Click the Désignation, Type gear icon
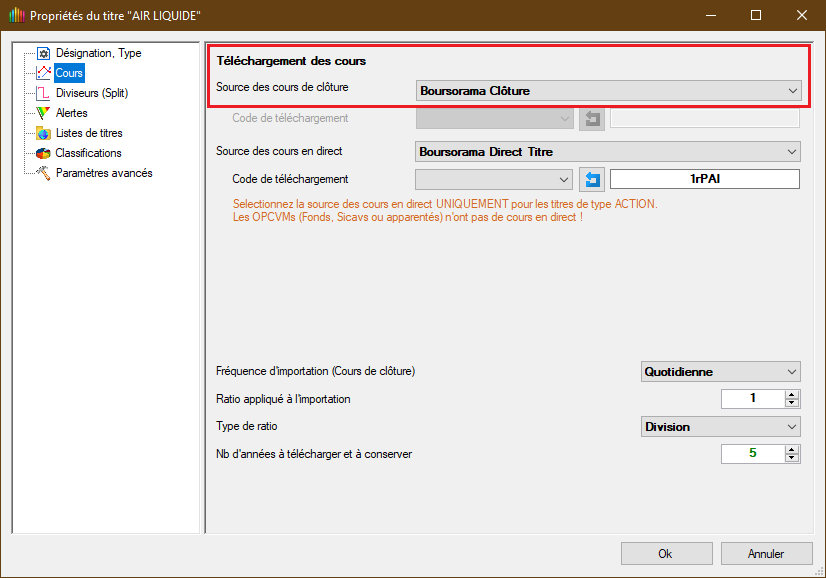The image size is (826, 578). (43, 53)
